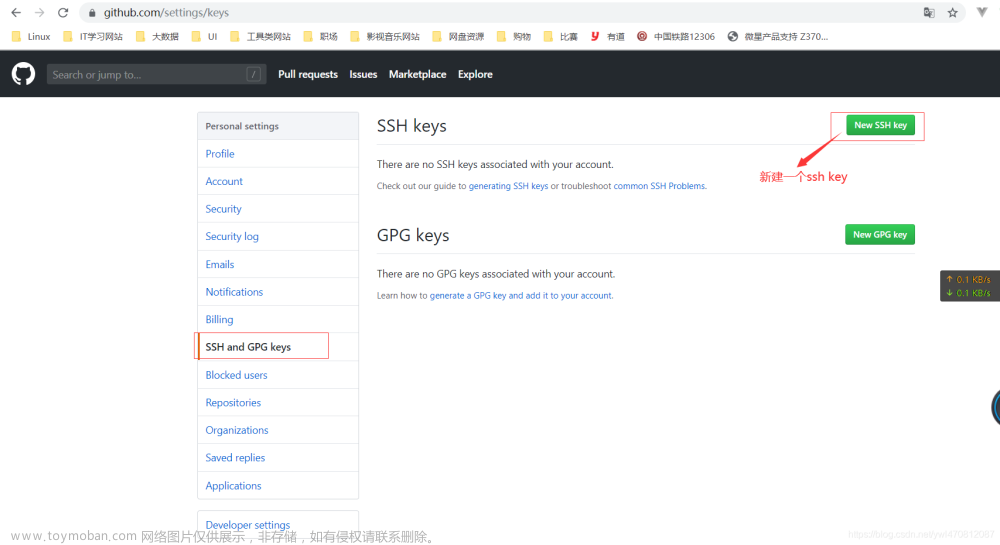Screen dimensions: 1000x545
Task: Open the Applications settings page
Action: coord(278,486)
